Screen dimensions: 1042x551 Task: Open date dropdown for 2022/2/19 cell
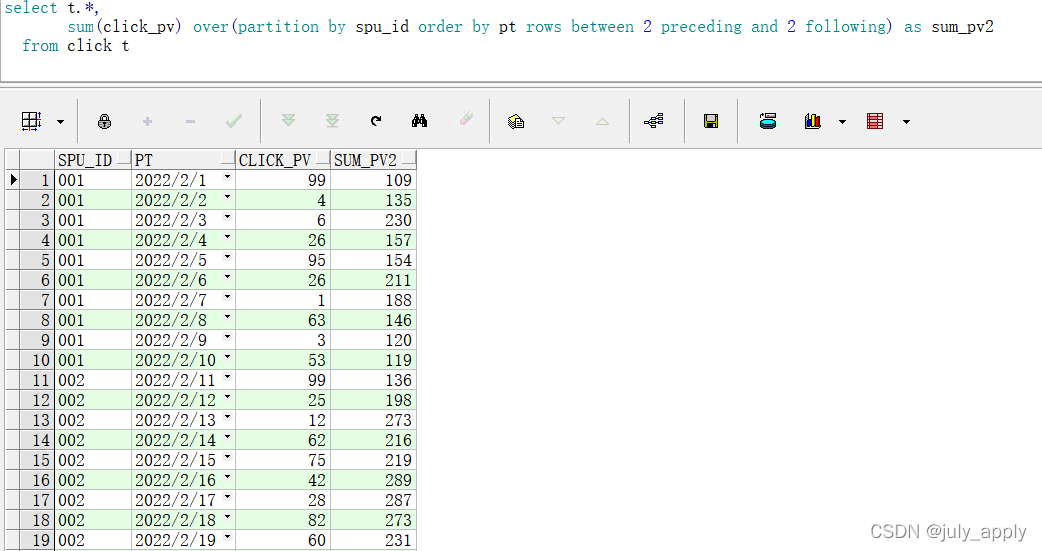(227, 536)
